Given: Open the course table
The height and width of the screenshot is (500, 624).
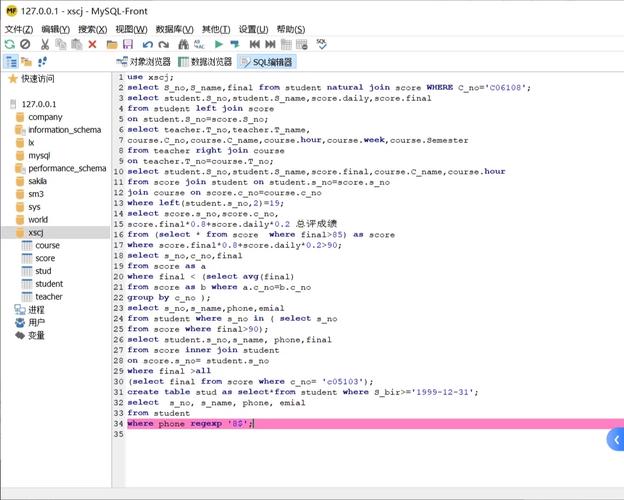Looking at the screenshot, I should (x=47, y=246).
